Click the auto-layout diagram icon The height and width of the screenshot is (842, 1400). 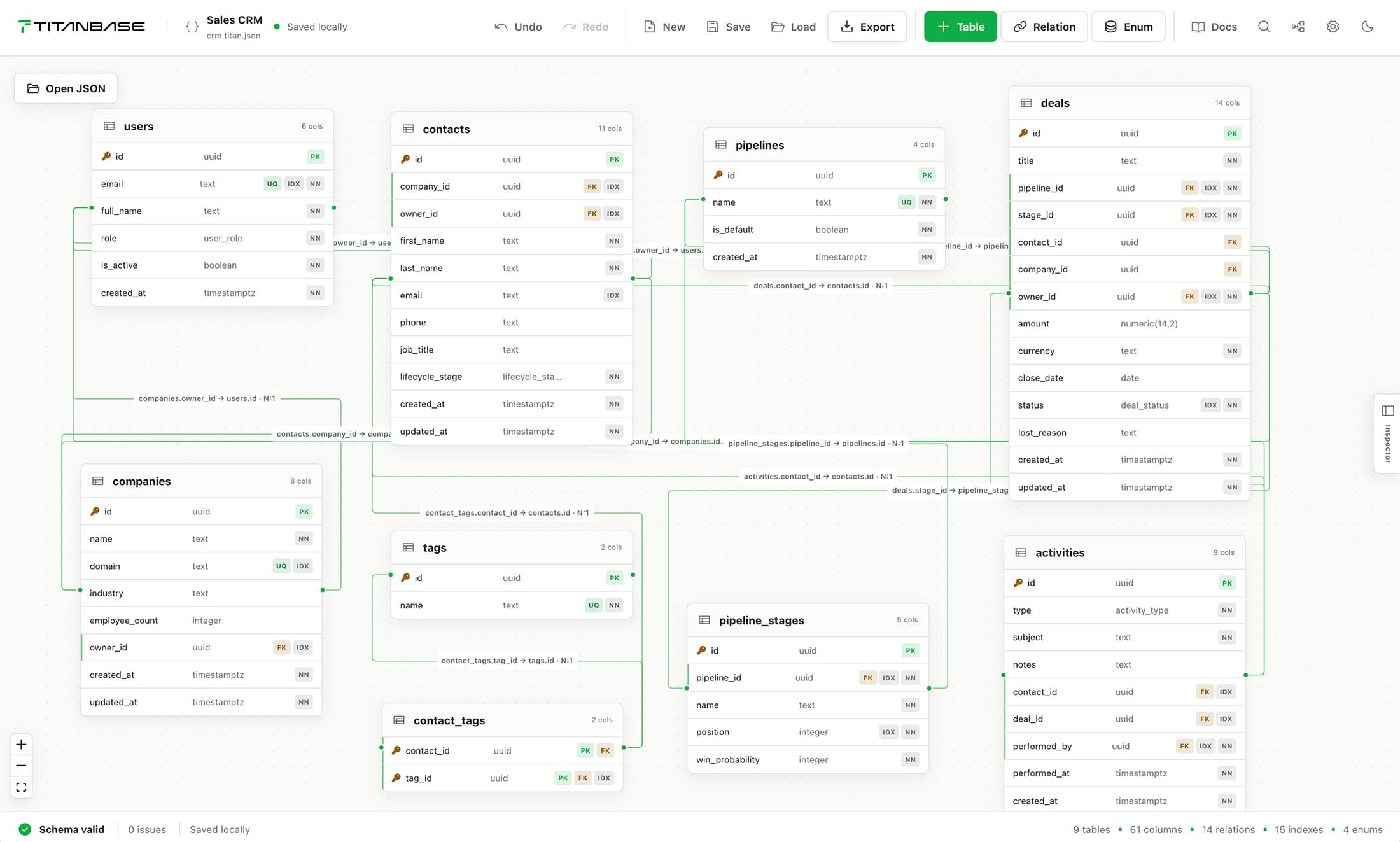point(1298,27)
